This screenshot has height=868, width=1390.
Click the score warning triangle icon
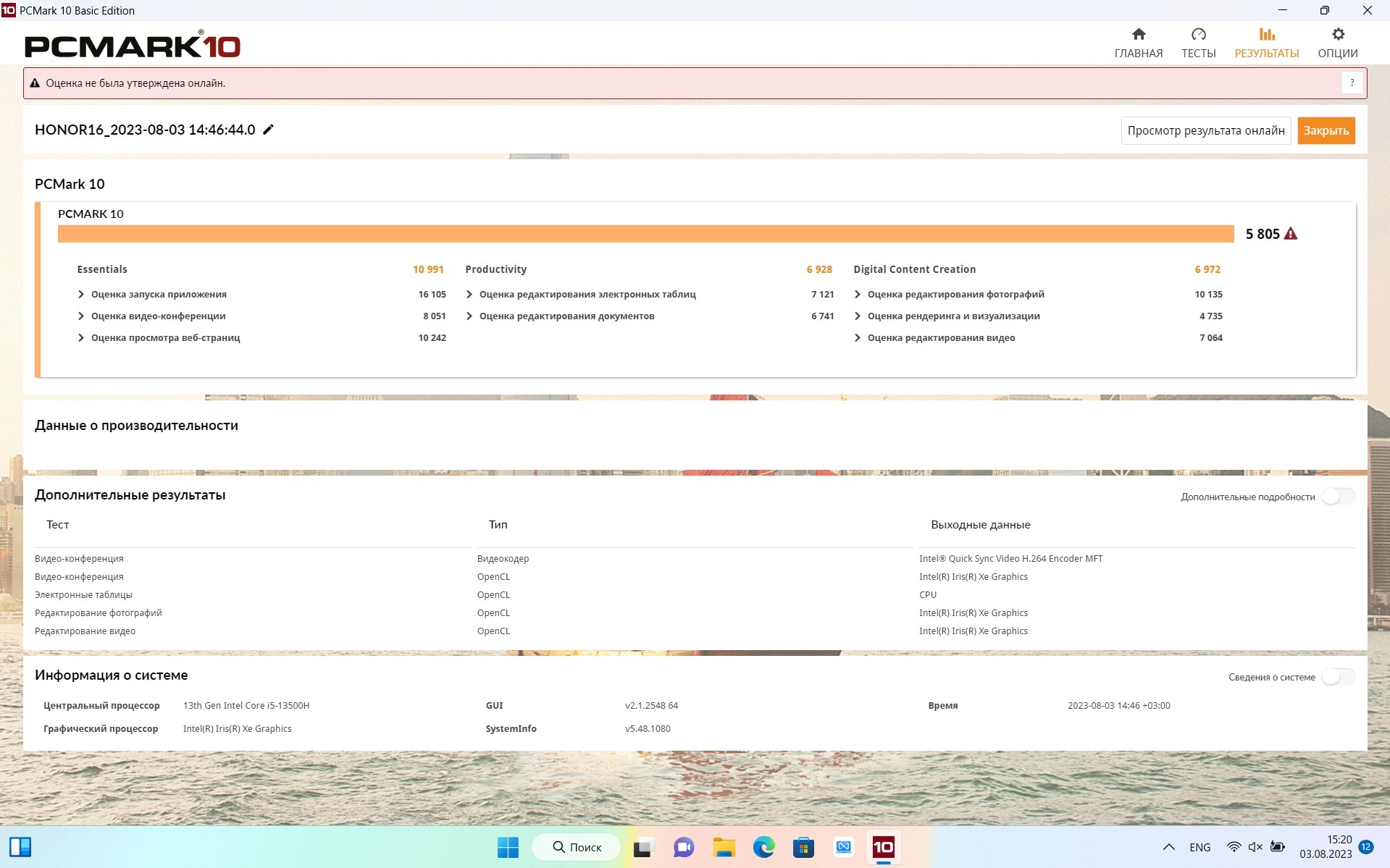1291,234
